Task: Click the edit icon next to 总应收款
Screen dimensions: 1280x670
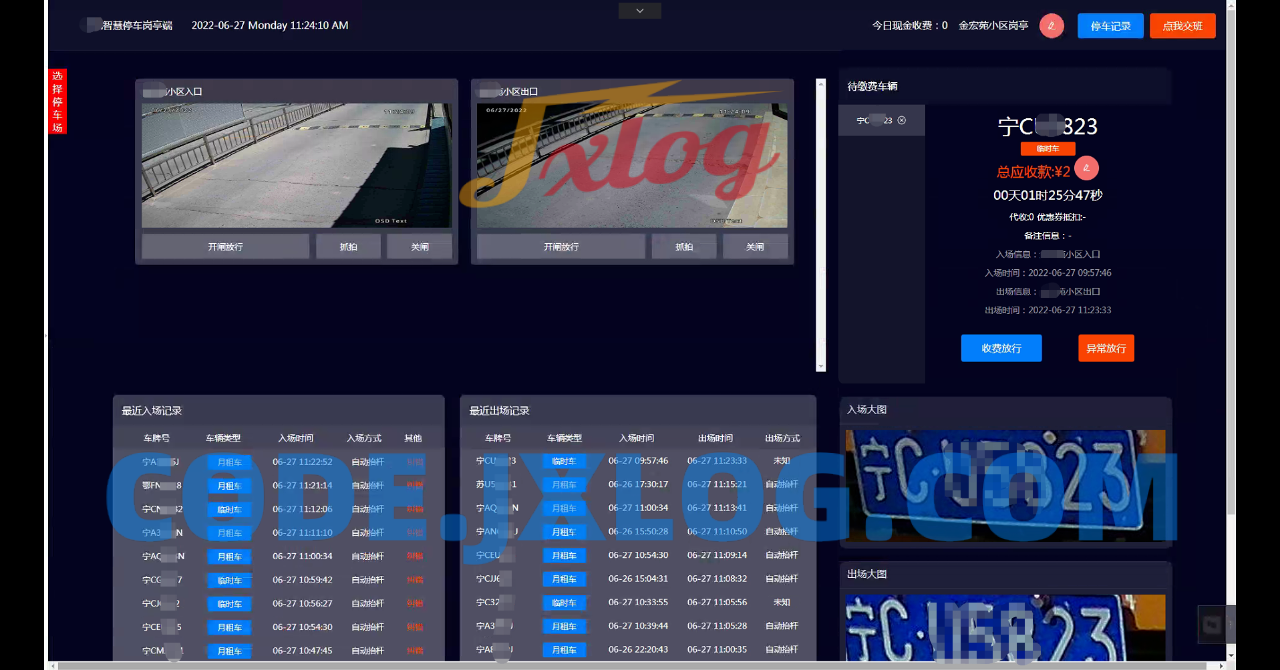Action: (x=1086, y=168)
